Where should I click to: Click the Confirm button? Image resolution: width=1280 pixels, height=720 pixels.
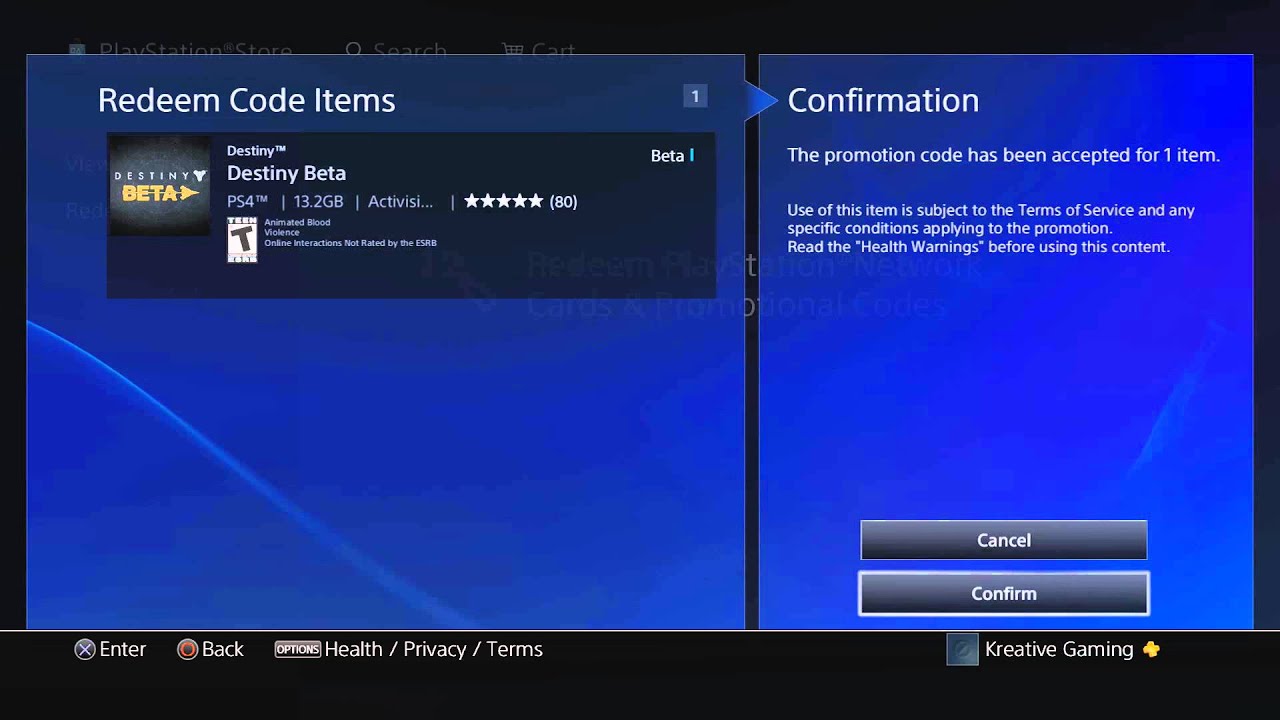click(x=1004, y=593)
